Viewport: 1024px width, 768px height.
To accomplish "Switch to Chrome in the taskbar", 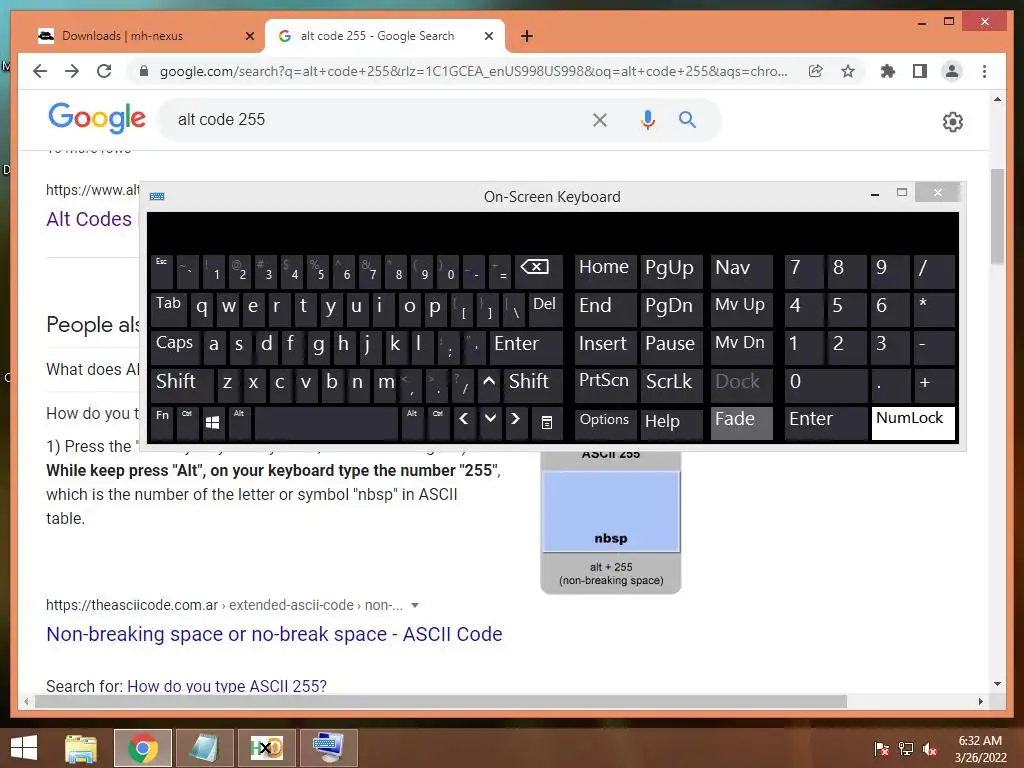I will [x=143, y=748].
